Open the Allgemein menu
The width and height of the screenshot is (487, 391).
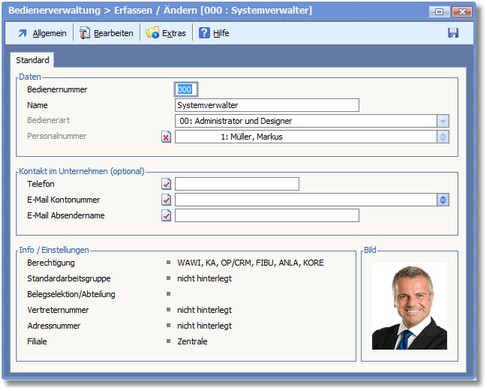point(42,33)
